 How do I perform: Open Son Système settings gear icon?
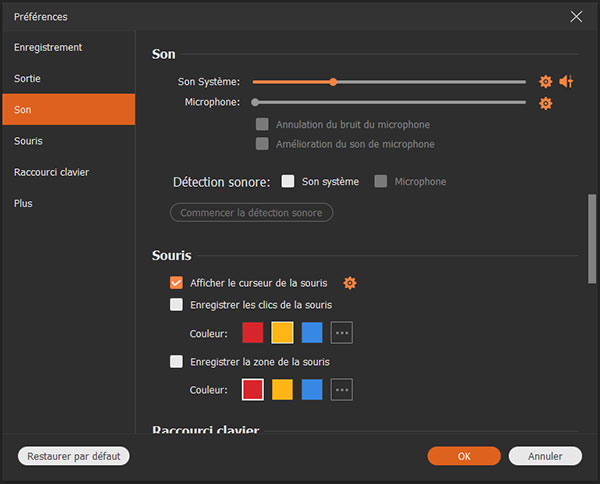coord(545,82)
